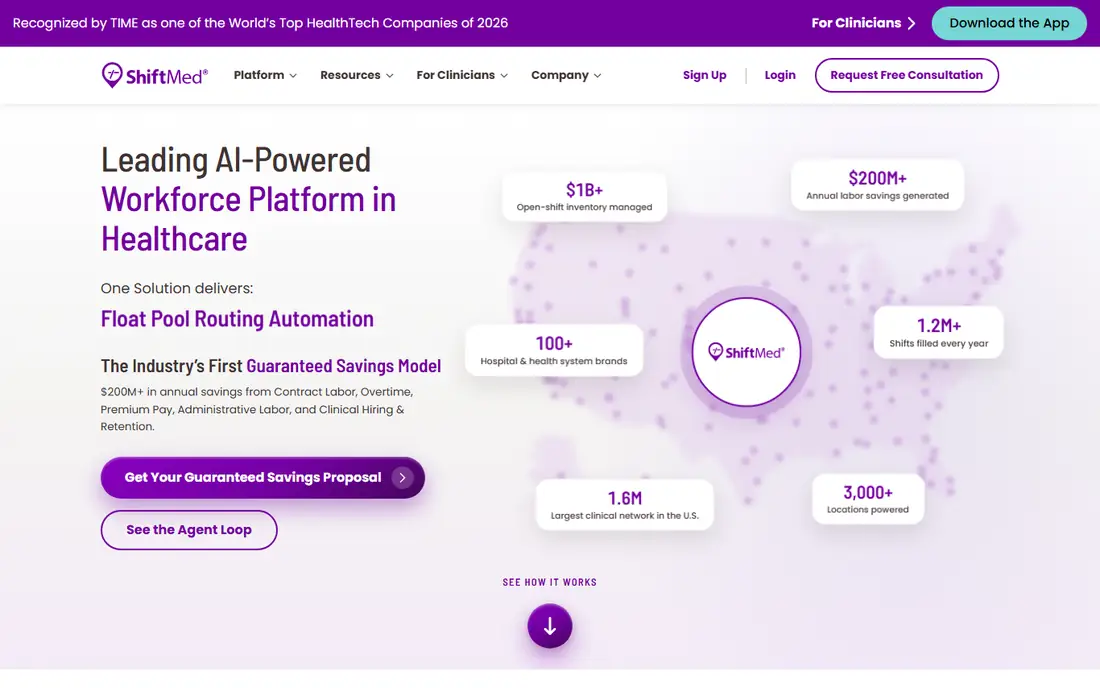Select the 1.2M+ shifts filled card
This screenshot has width=1100, height=688.
click(x=938, y=332)
